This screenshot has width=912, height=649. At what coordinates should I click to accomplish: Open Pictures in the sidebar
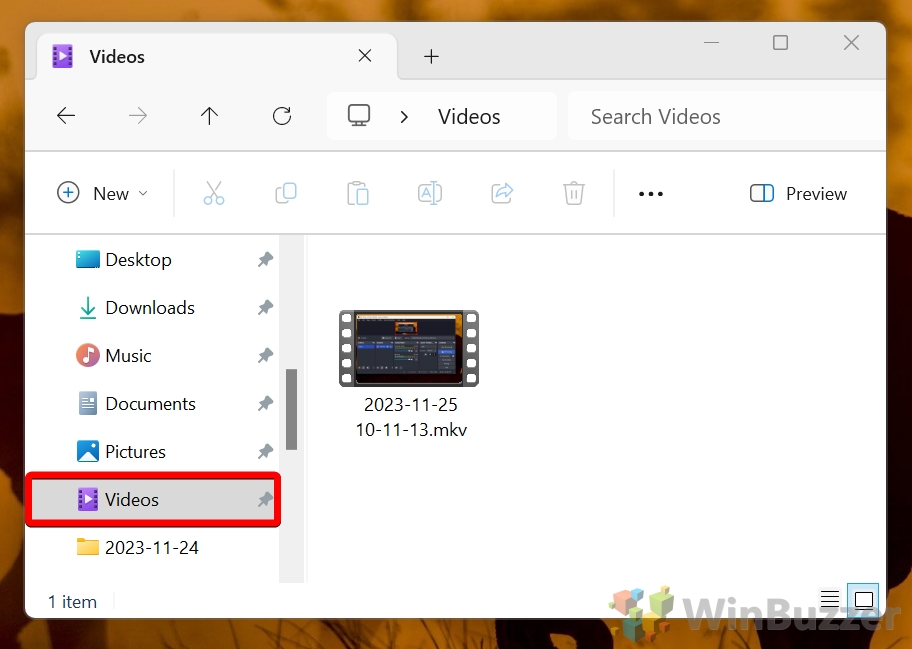pyautogui.click(x=122, y=451)
